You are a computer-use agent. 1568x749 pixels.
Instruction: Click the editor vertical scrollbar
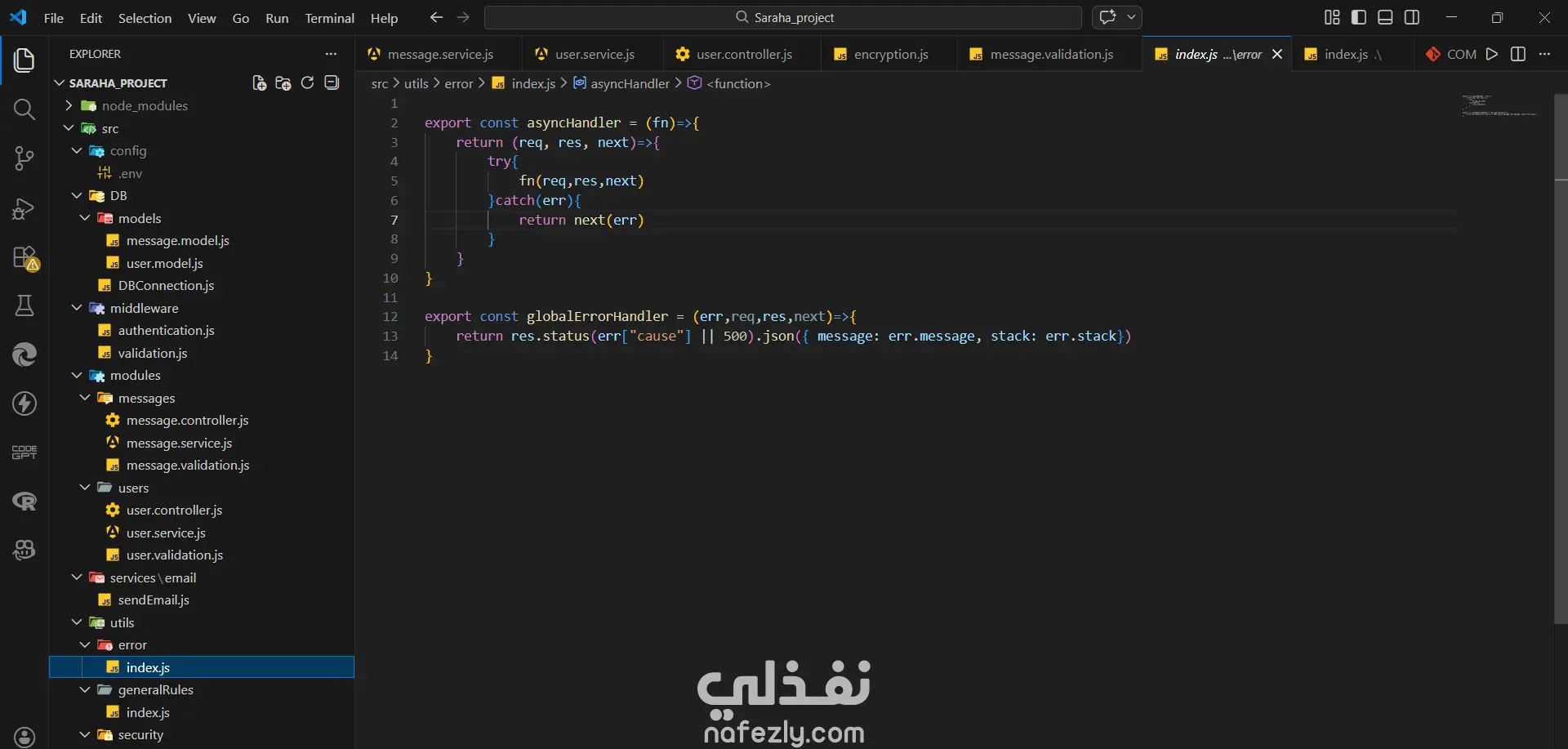click(x=1561, y=359)
